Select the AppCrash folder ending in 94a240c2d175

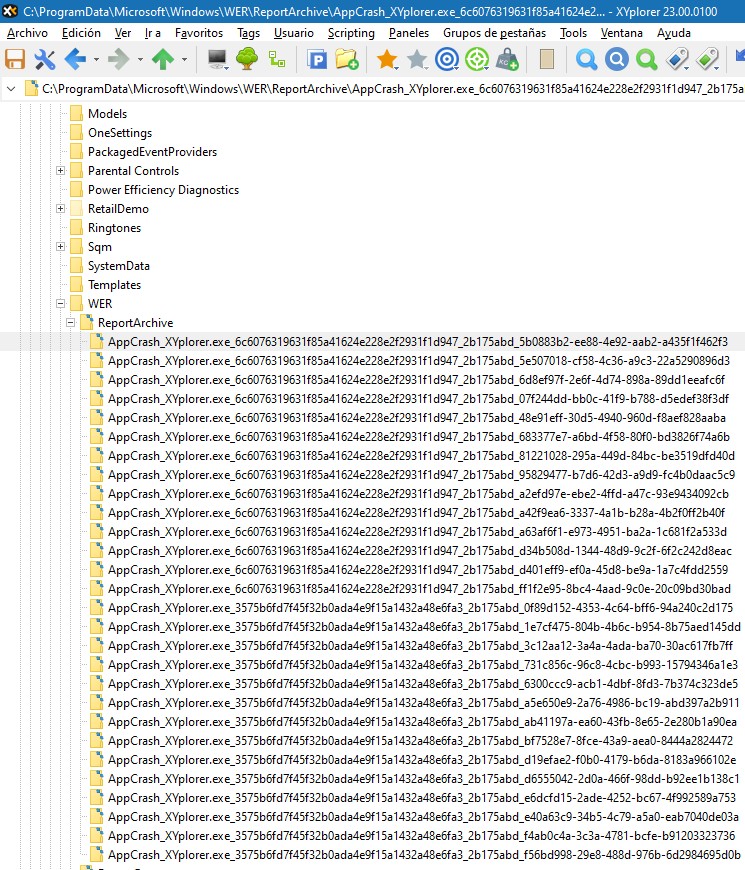420,608
